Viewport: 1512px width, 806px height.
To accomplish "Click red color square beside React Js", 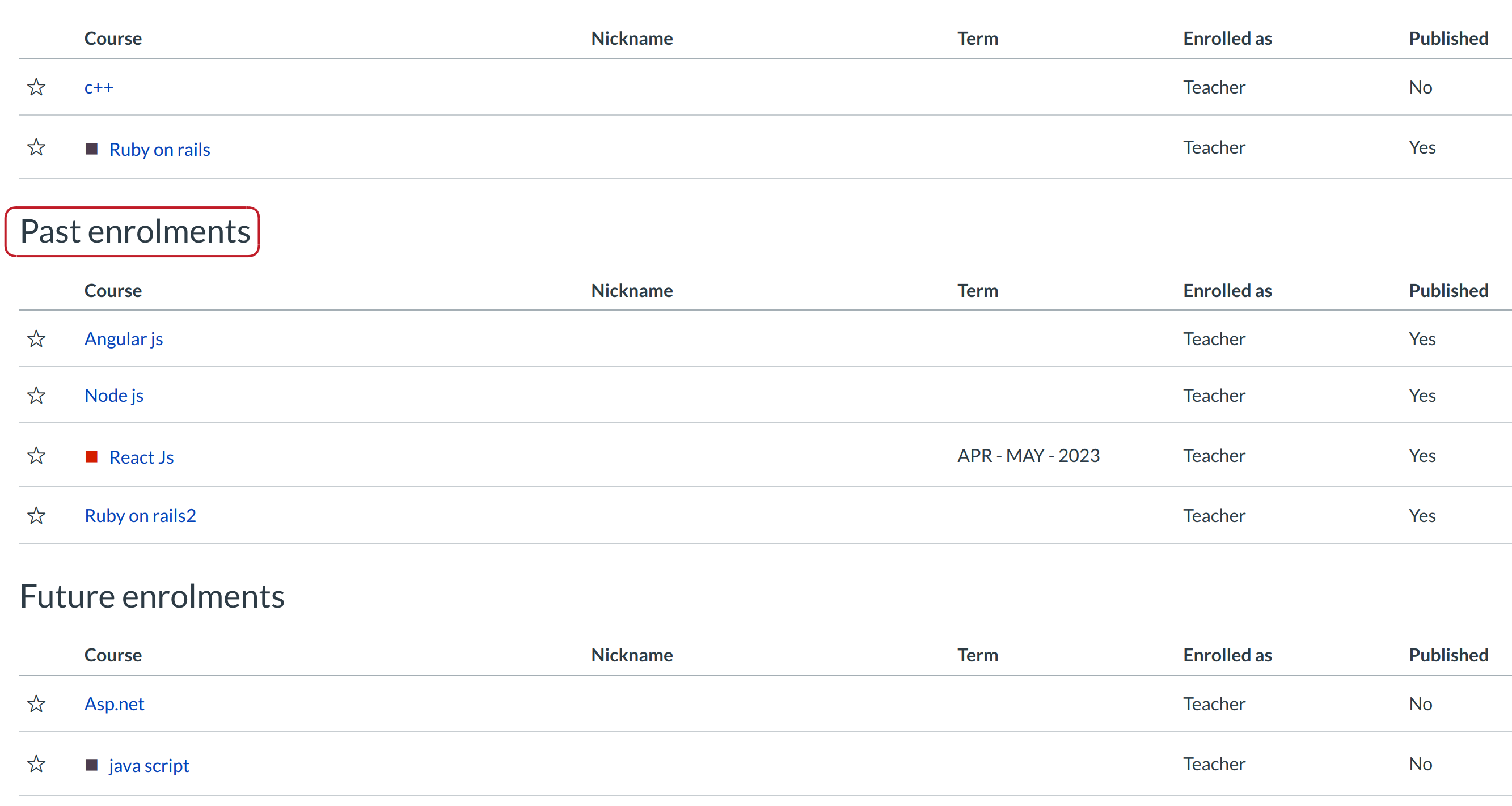I will click(91, 456).
